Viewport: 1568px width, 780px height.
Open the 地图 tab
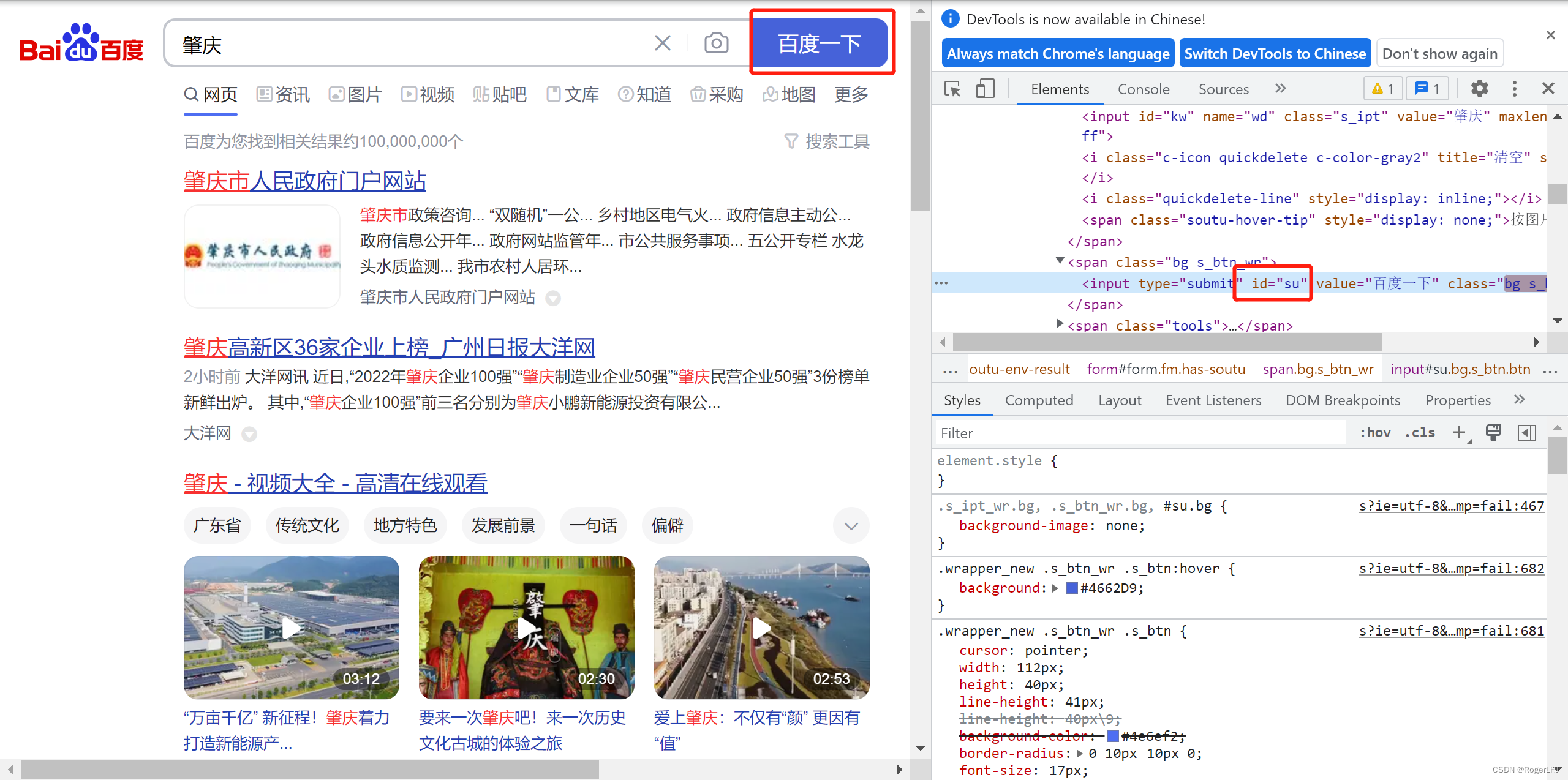pyautogui.click(x=789, y=94)
